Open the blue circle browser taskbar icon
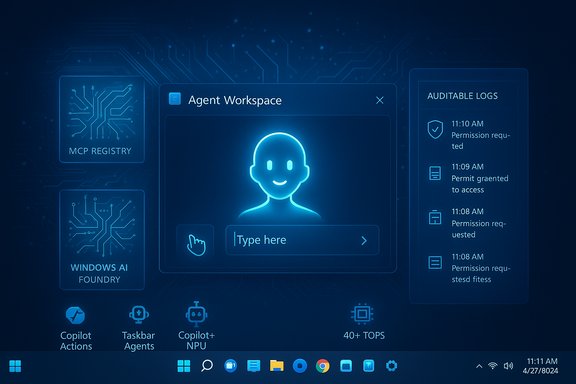 [300, 366]
